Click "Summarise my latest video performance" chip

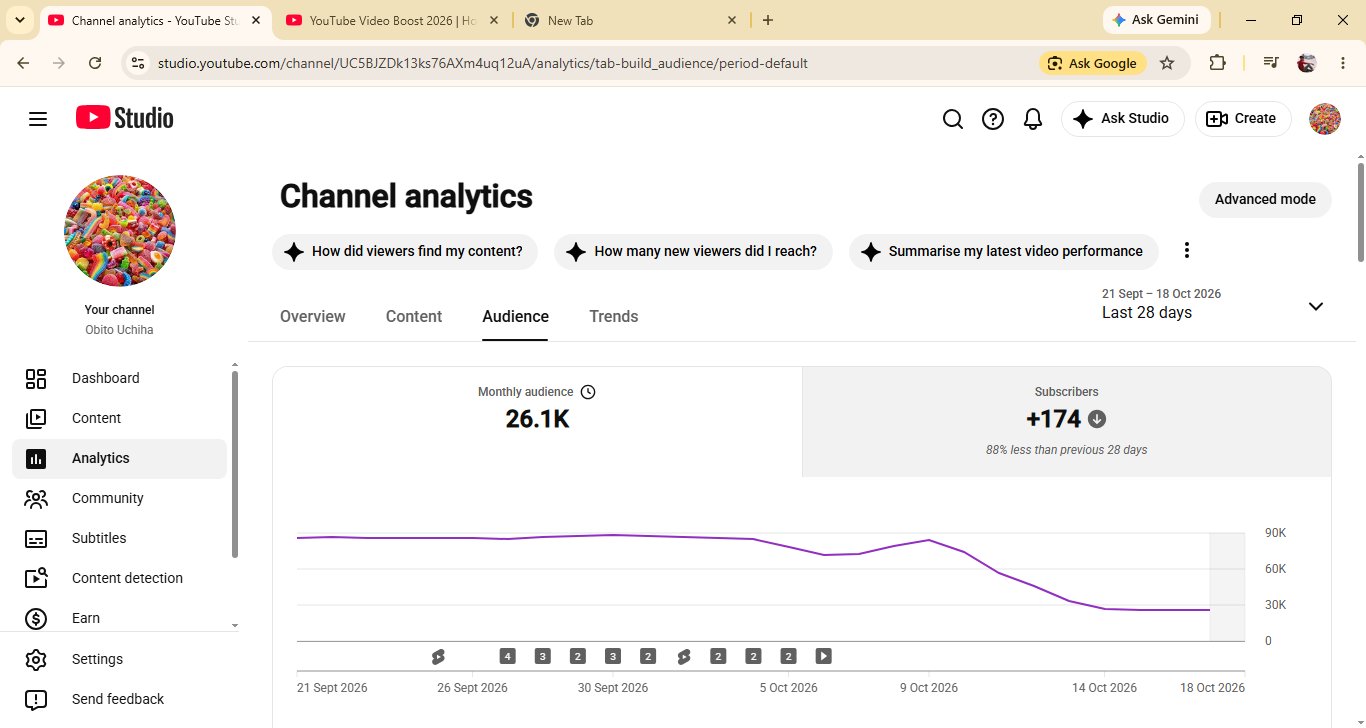(1003, 252)
